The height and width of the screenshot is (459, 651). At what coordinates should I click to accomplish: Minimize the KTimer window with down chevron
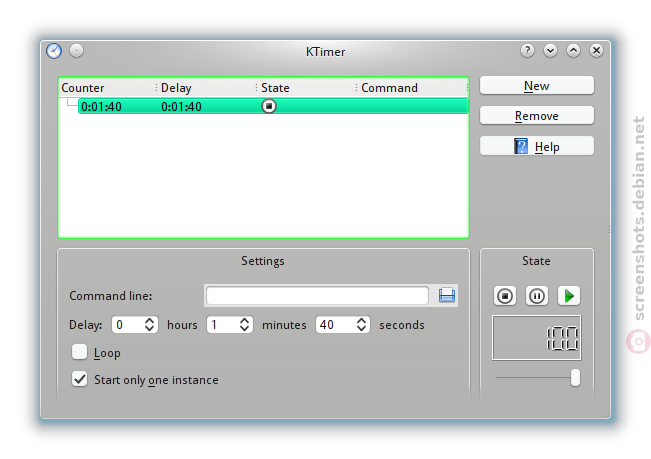[x=550, y=51]
